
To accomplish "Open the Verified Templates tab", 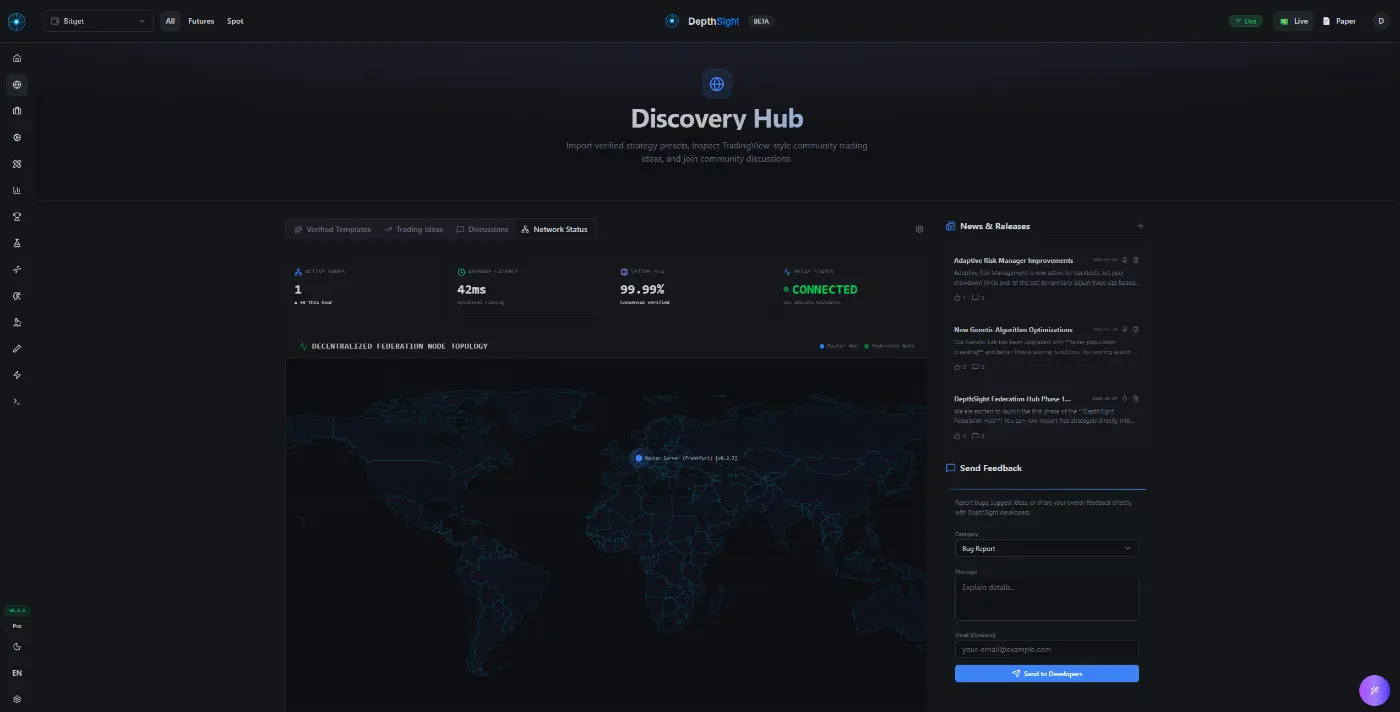I will pos(333,229).
